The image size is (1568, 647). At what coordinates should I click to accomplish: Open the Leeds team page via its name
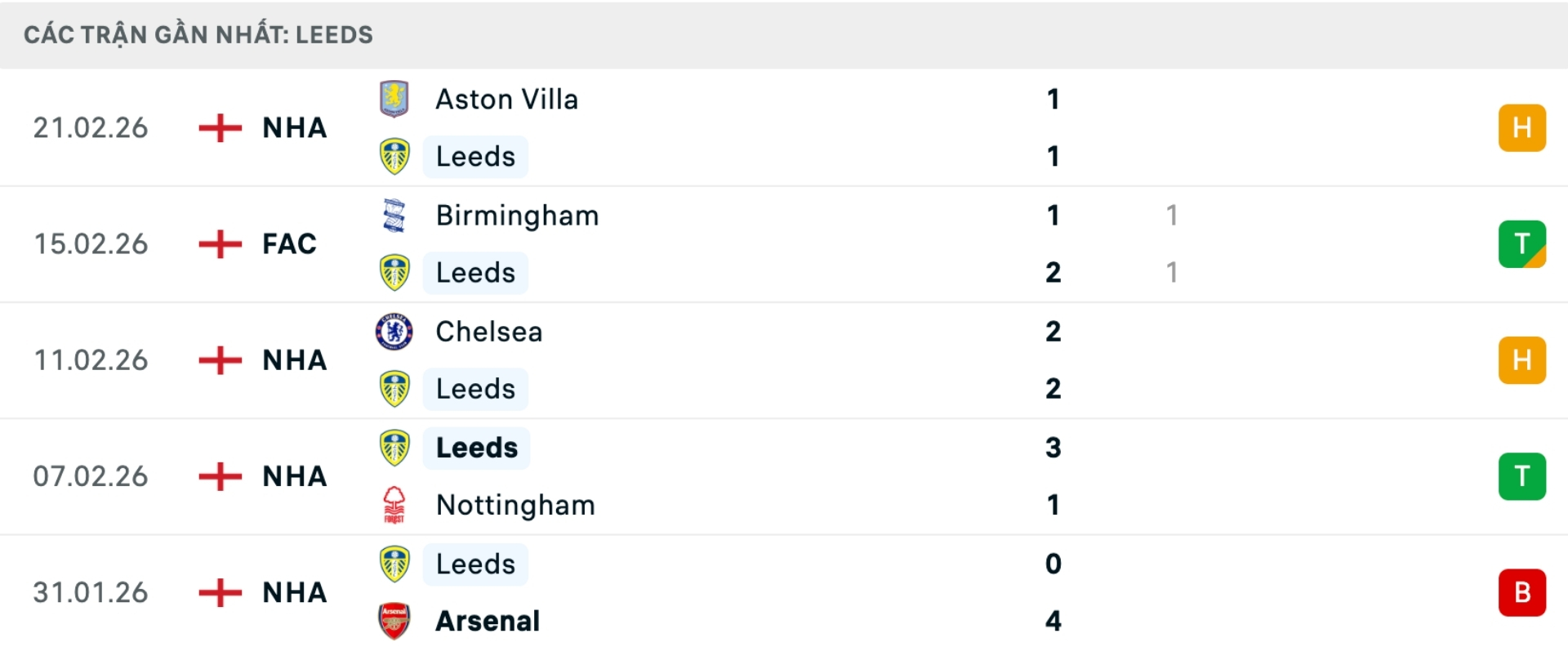tap(475, 156)
